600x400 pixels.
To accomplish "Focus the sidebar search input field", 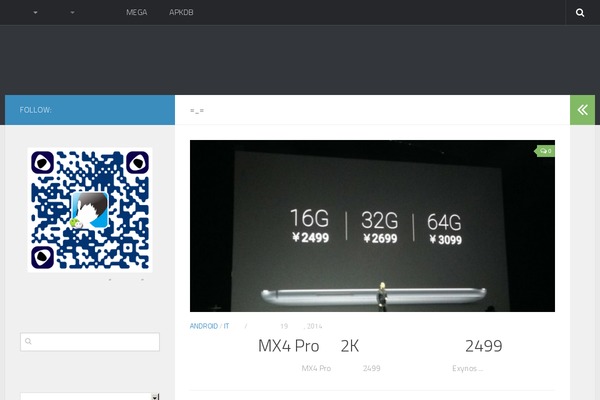I will 90,341.
